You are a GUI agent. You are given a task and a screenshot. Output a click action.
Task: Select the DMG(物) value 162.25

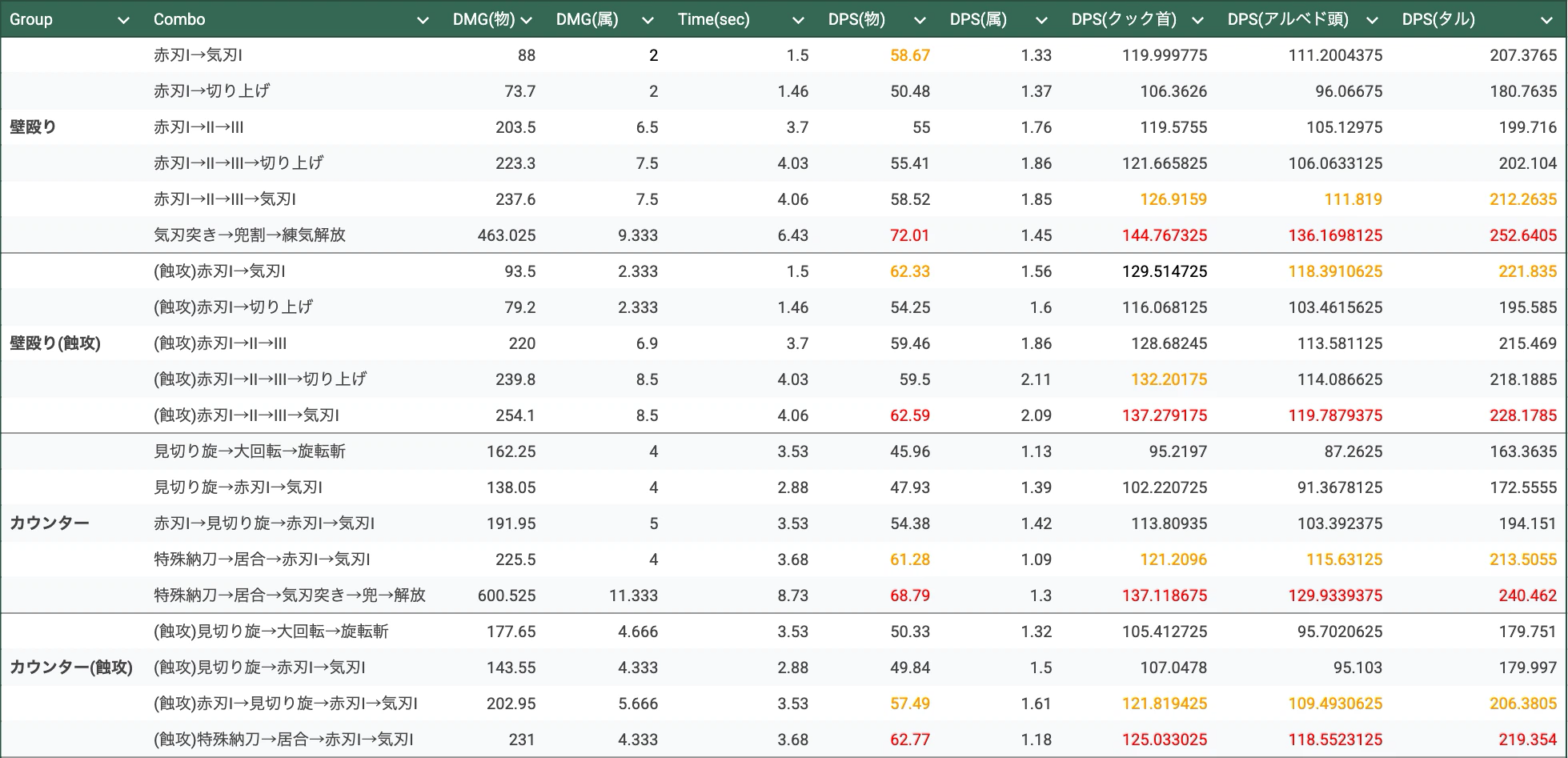coord(511,451)
